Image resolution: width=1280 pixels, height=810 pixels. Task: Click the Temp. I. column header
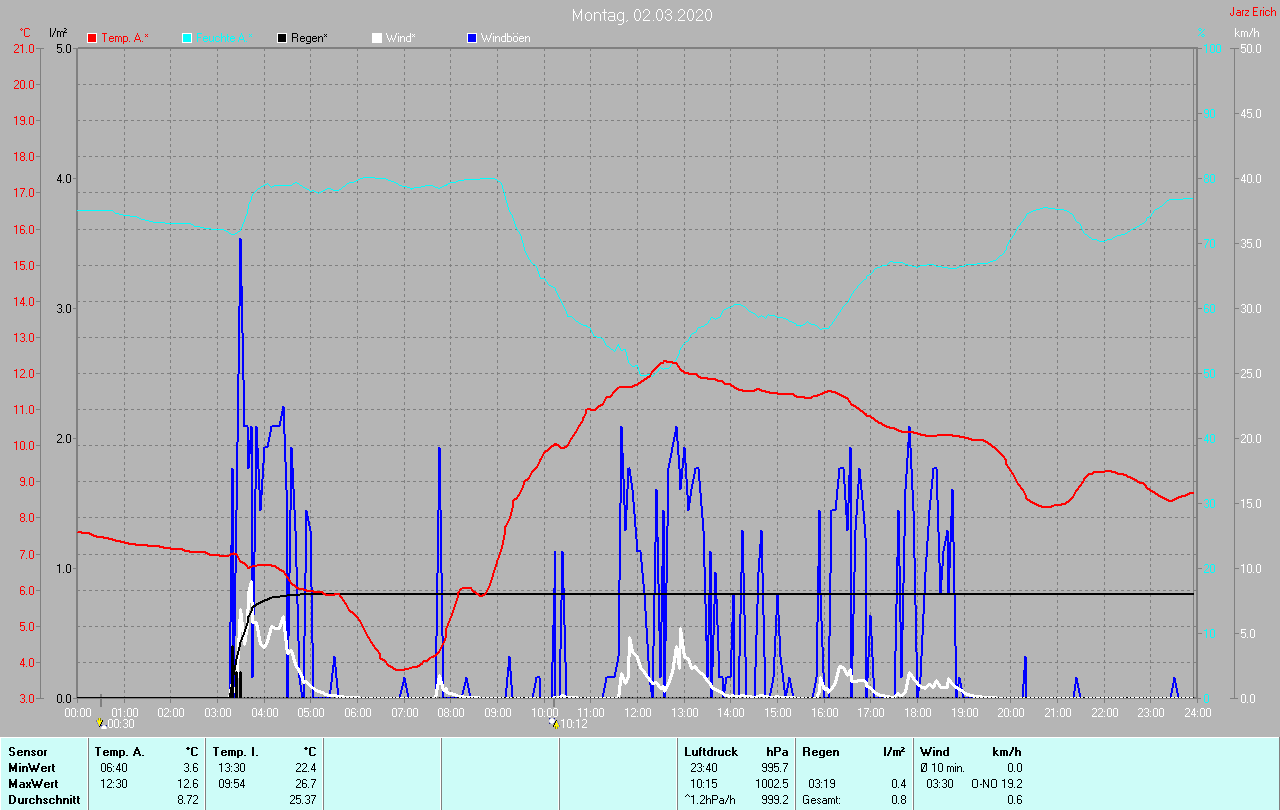[235, 752]
